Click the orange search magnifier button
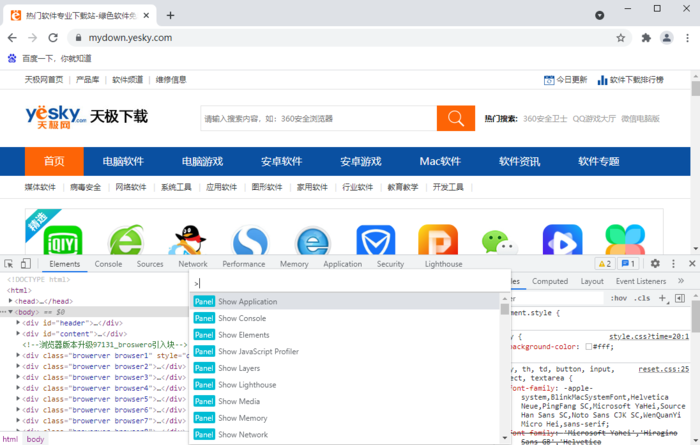700x445 pixels. [456, 118]
